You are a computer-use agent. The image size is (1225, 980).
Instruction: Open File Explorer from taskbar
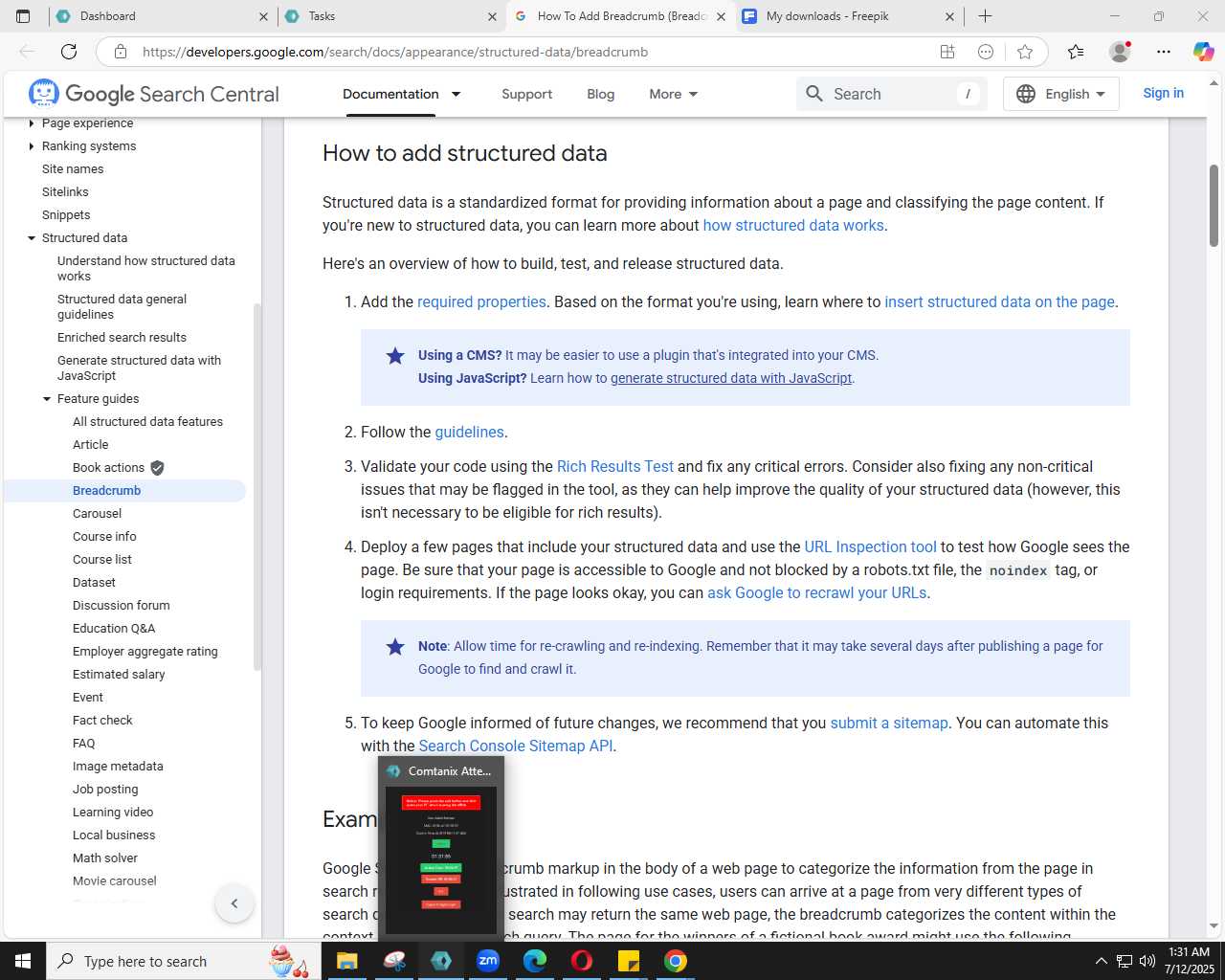click(346, 961)
